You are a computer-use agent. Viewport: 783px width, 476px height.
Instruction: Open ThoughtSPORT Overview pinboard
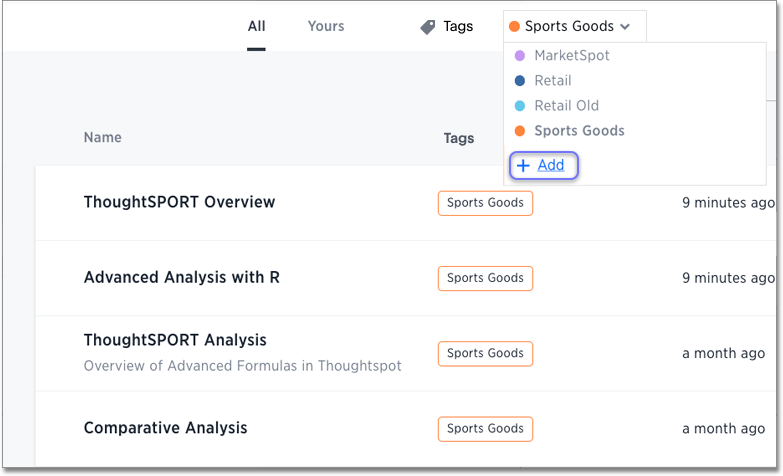point(179,202)
